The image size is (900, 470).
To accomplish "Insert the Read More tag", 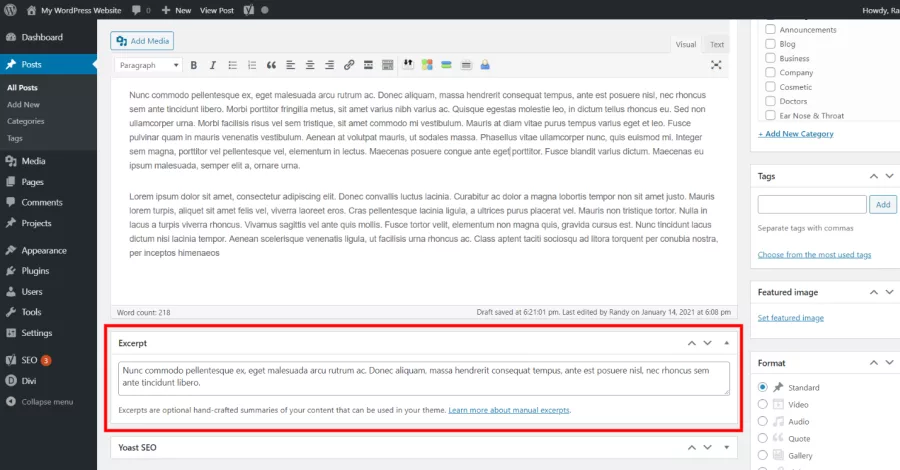I will point(368,65).
